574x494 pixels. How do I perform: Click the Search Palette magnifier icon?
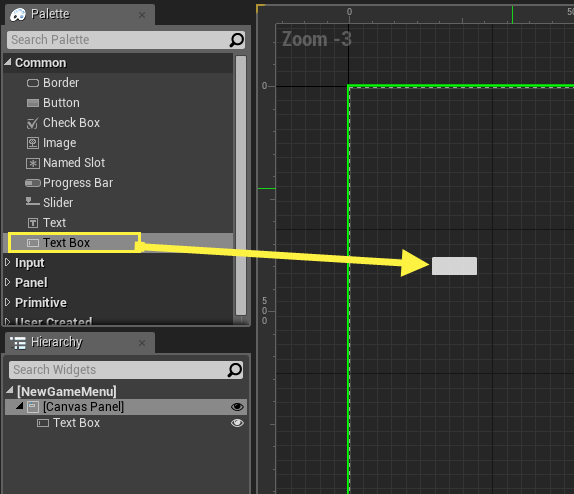[236, 40]
